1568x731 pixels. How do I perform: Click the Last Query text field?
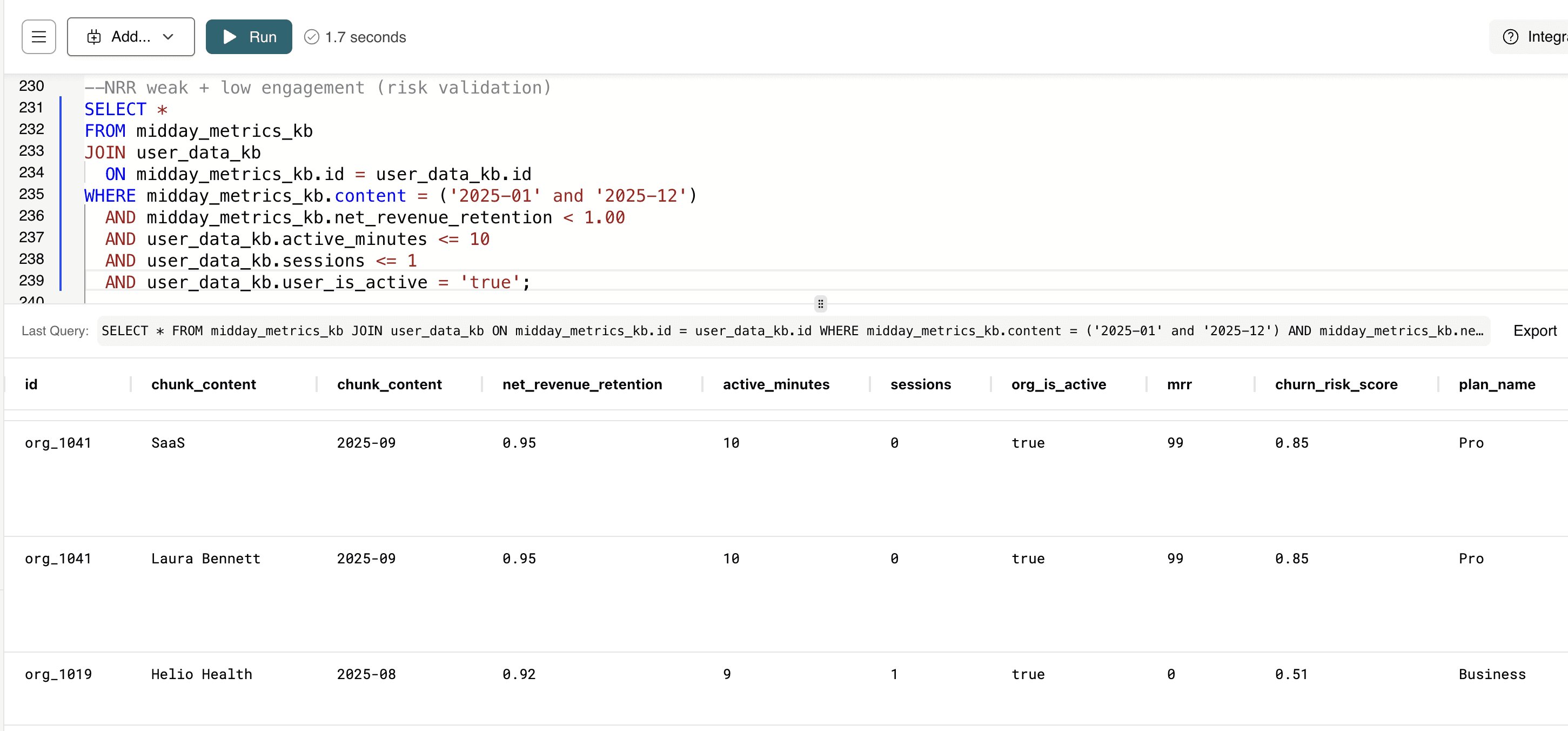tap(793, 331)
